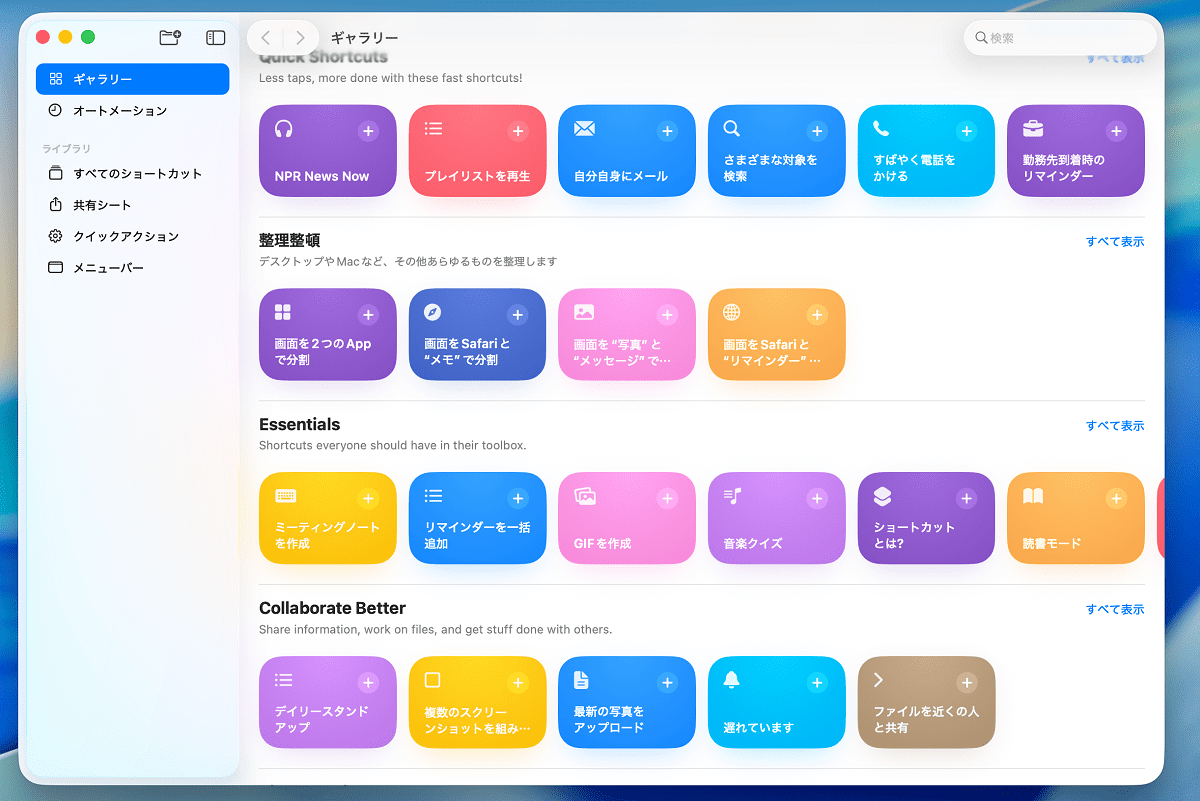Click the 整理整頓 section heading
Screen dimensions: 1200x801
point(289,241)
